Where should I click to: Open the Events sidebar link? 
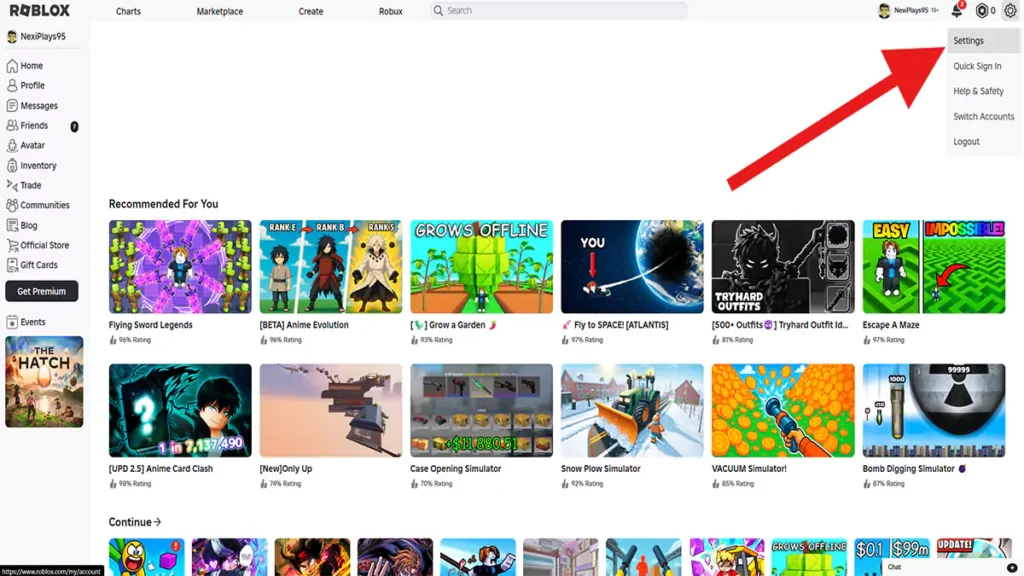[33, 322]
